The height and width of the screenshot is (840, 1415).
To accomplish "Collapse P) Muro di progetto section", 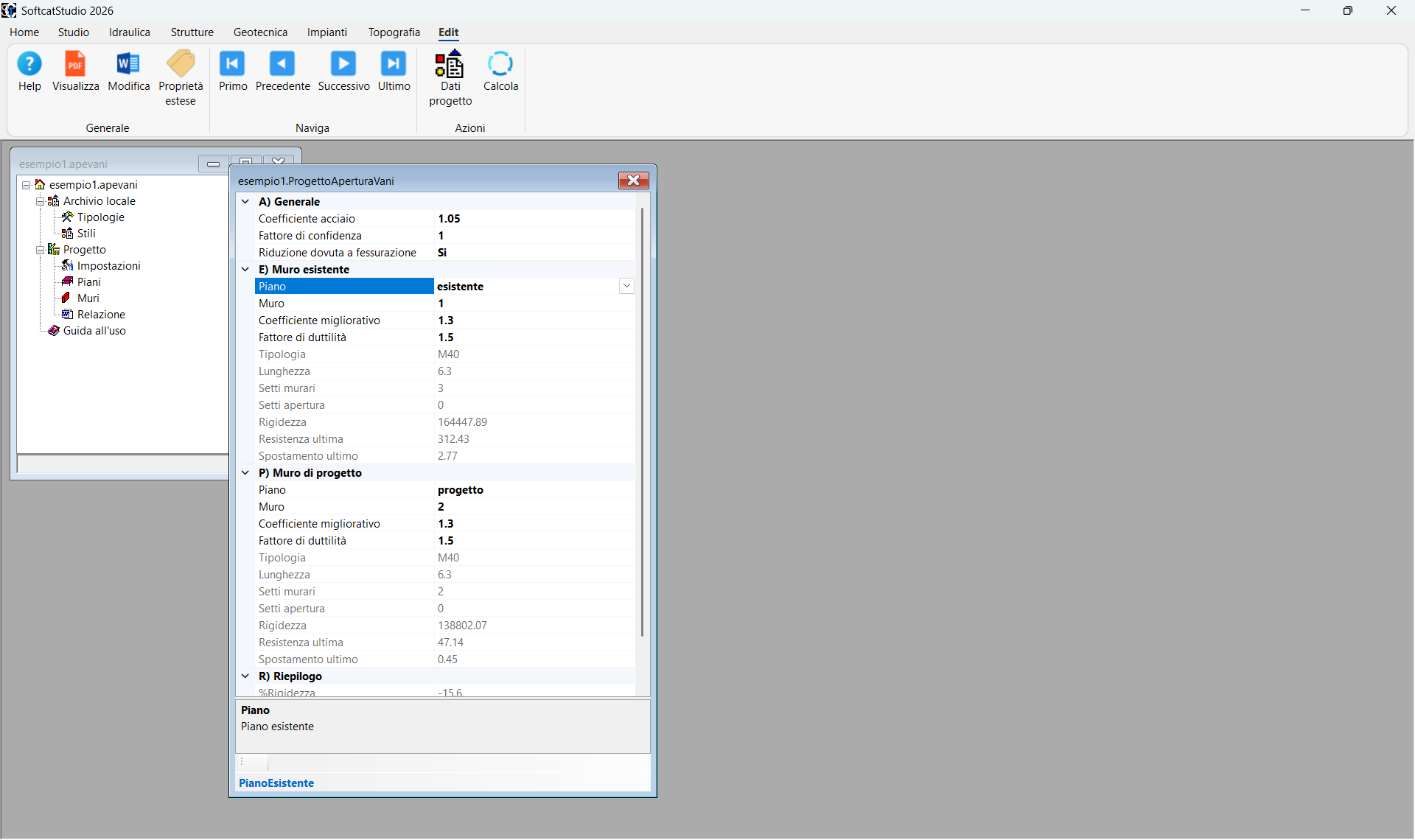I will coord(245,472).
